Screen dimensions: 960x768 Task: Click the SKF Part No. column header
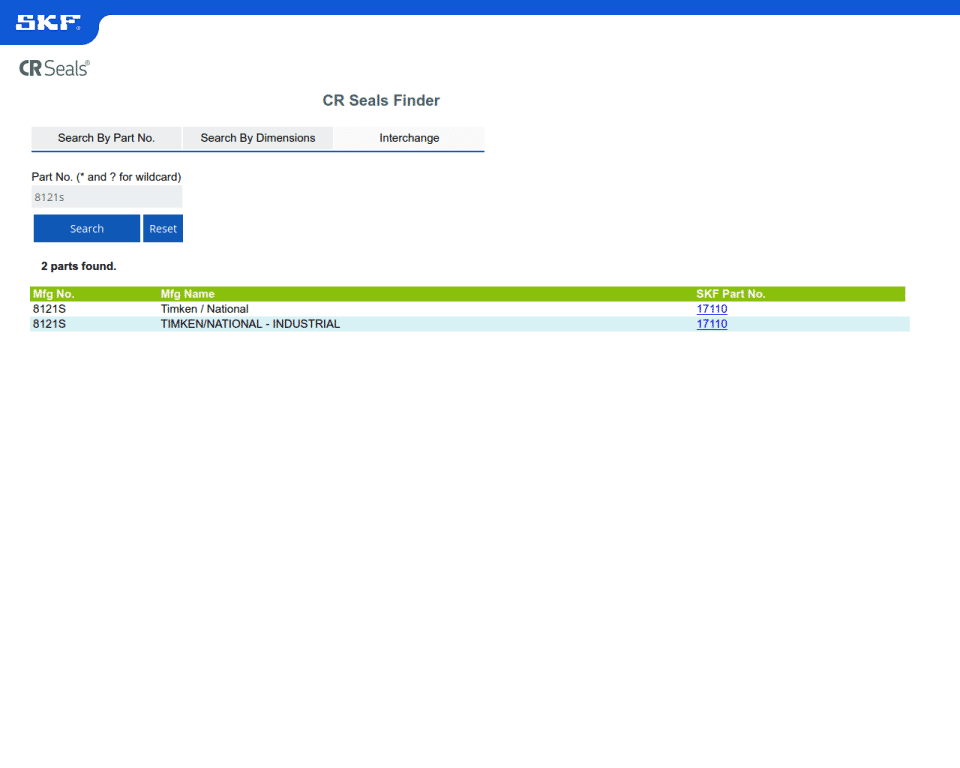coord(731,294)
